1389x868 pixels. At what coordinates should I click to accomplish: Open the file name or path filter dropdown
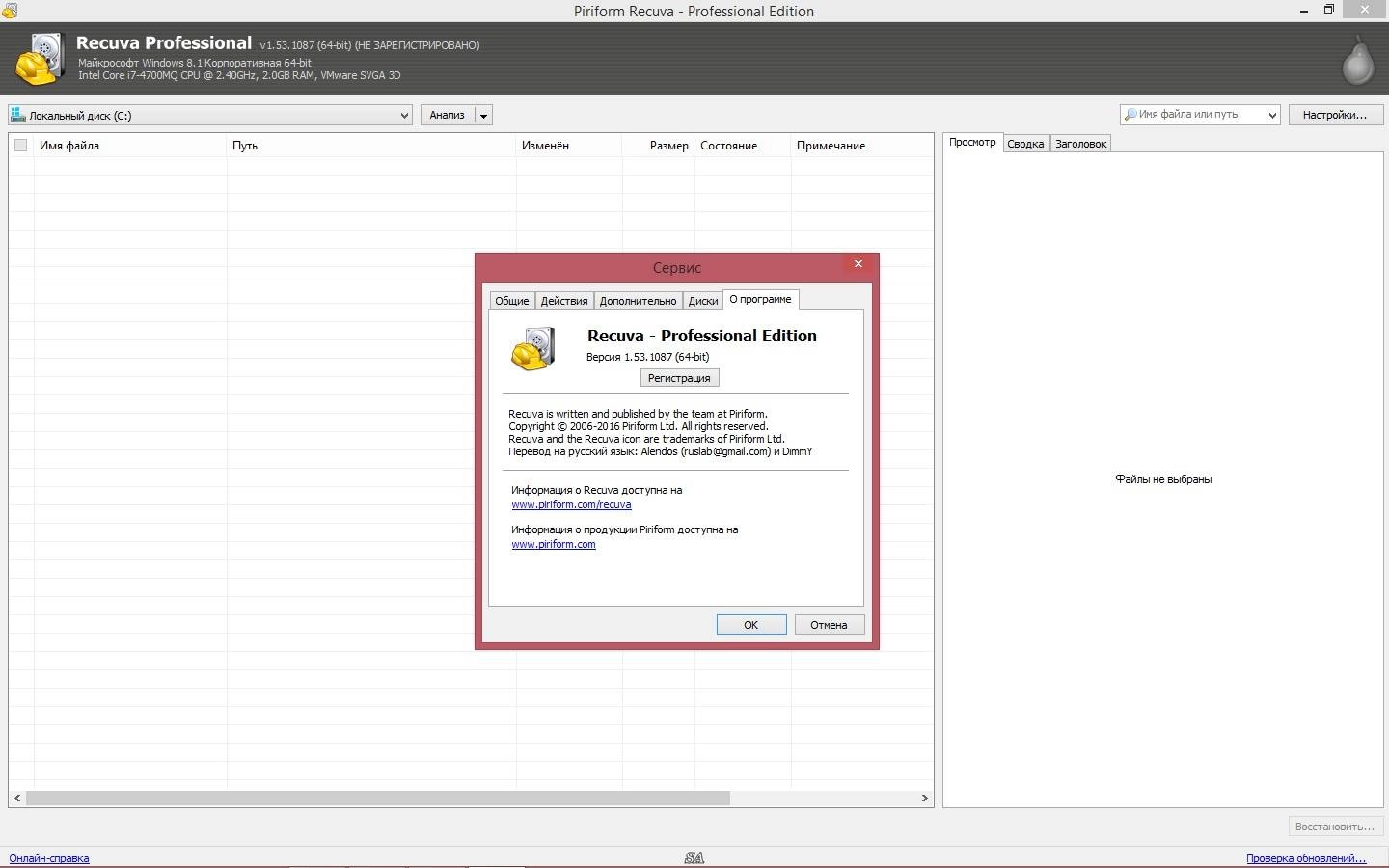point(1272,115)
